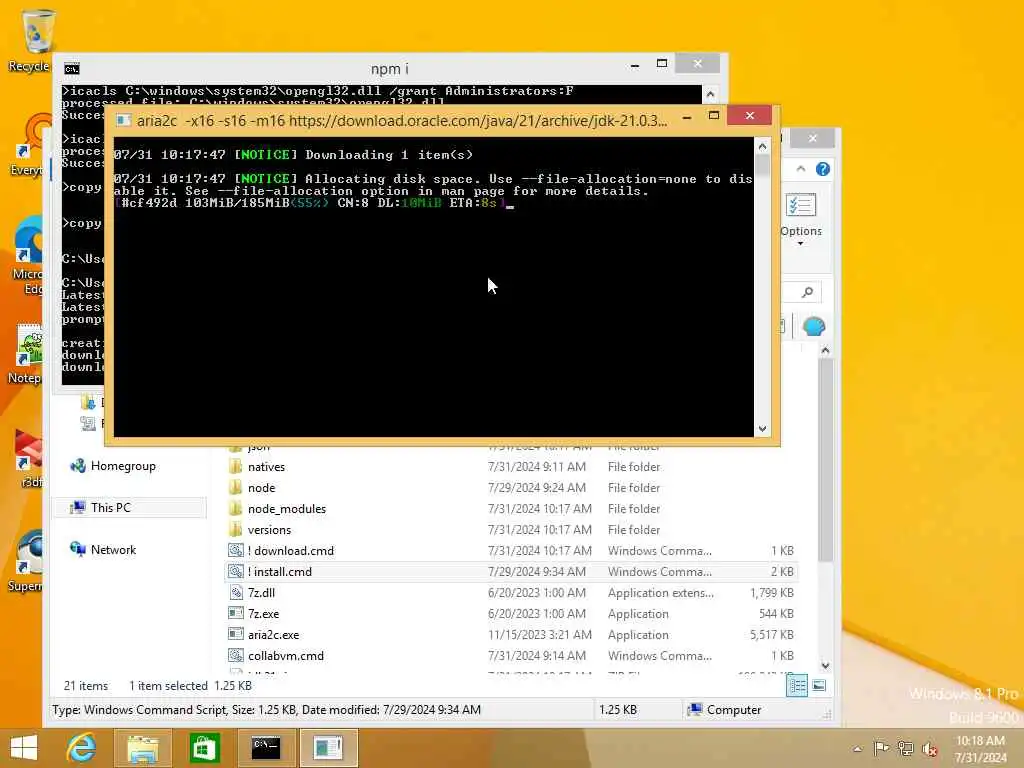Click the collabvm.cmd script icon
The height and width of the screenshot is (768, 1024).
click(236, 655)
